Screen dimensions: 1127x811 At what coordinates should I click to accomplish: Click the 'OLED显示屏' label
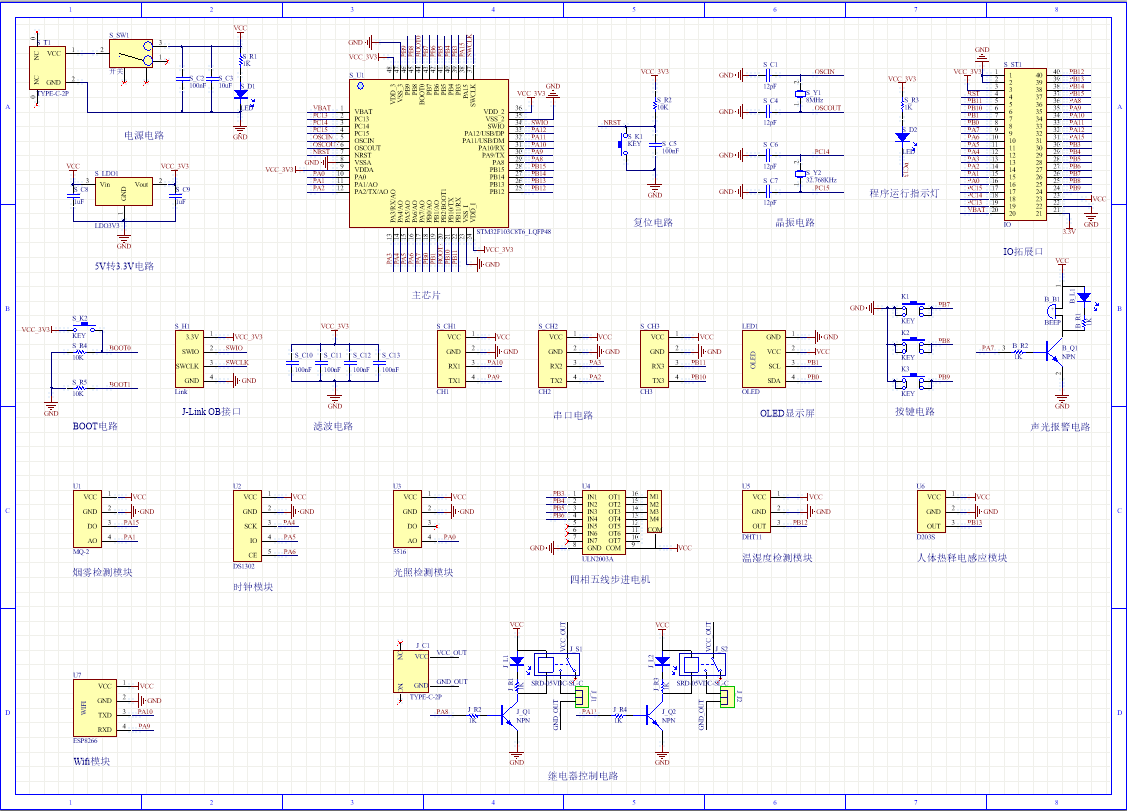click(x=787, y=413)
